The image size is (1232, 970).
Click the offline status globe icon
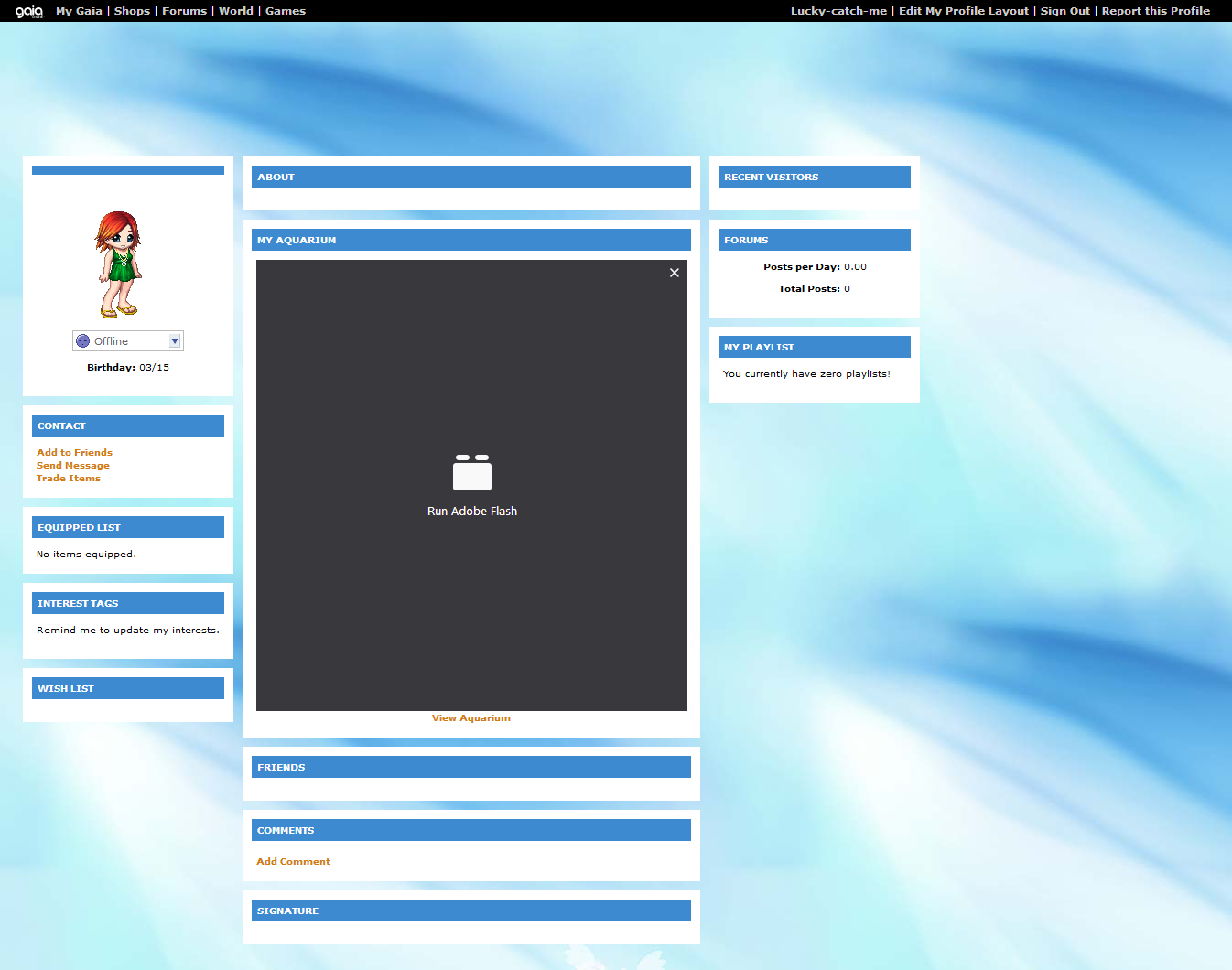(x=83, y=341)
